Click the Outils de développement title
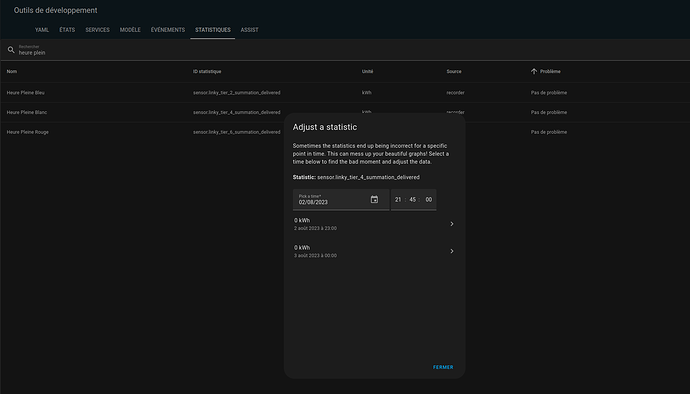The width and height of the screenshot is (690, 394). point(55,10)
